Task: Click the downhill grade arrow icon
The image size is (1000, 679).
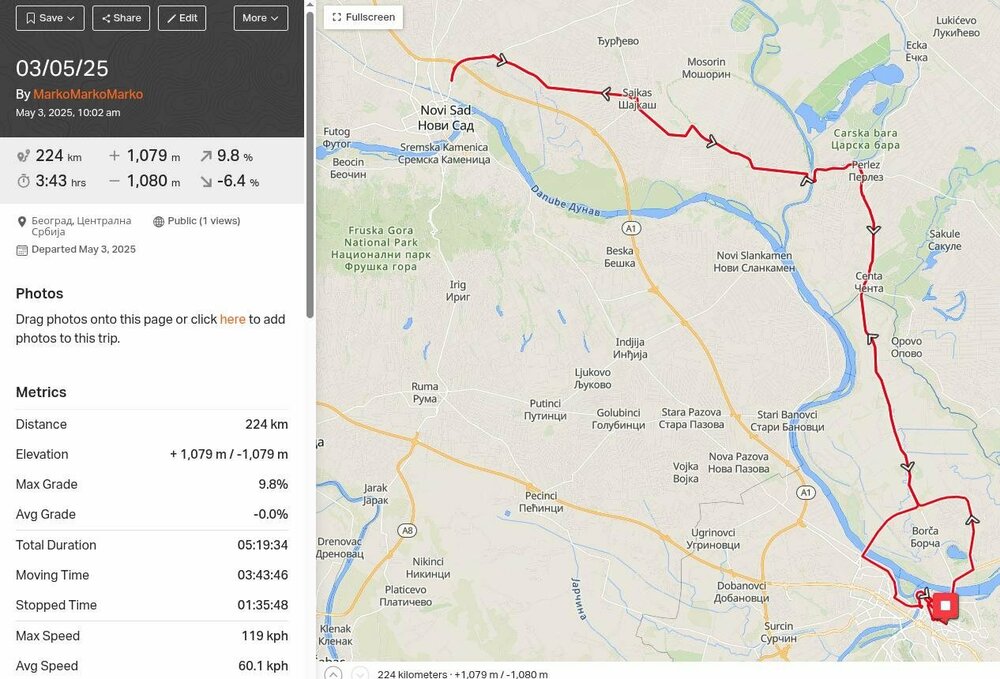Action: point(205,182)
